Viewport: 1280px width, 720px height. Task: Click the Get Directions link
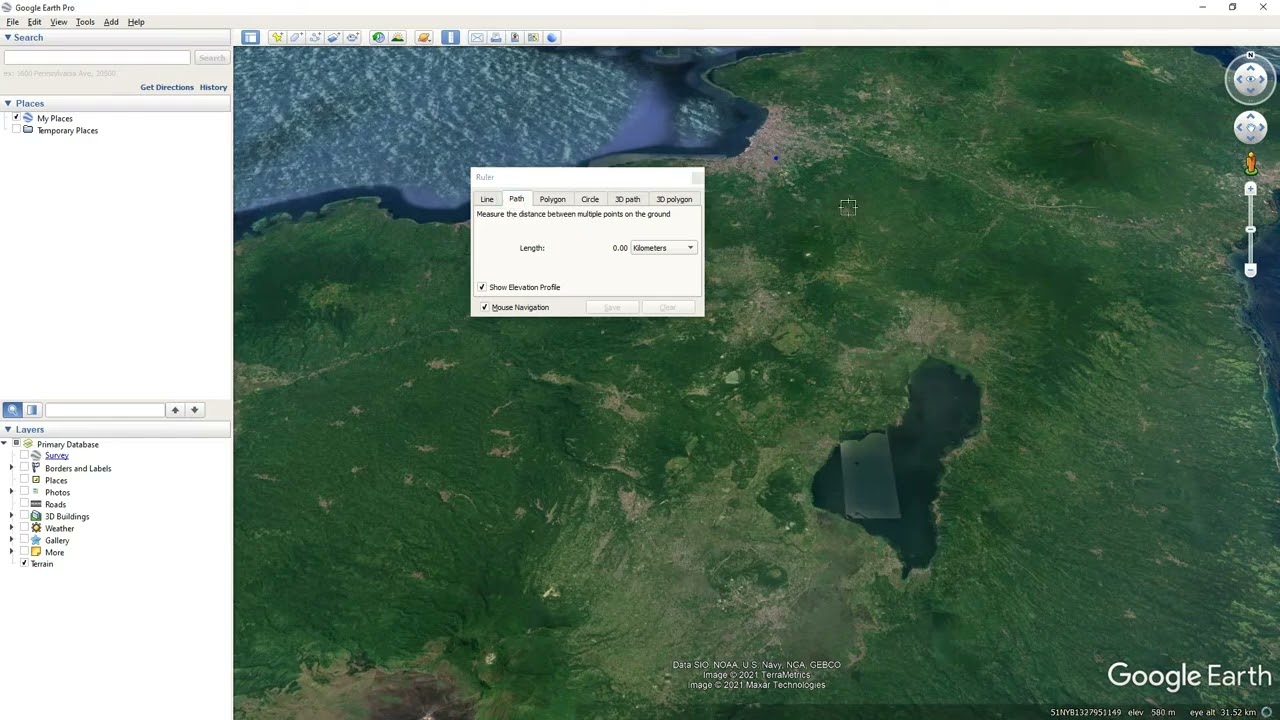(167, 87)
